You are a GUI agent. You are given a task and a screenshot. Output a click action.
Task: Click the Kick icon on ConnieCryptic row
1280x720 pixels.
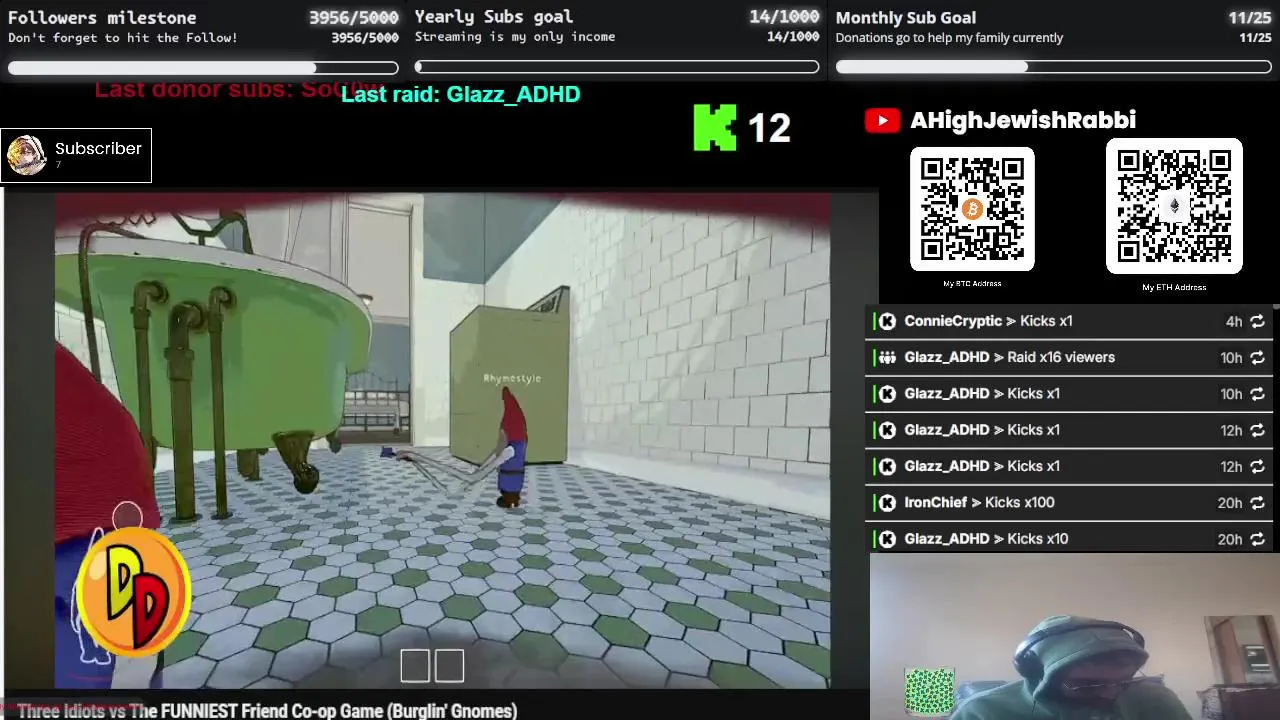coord(887,321)
